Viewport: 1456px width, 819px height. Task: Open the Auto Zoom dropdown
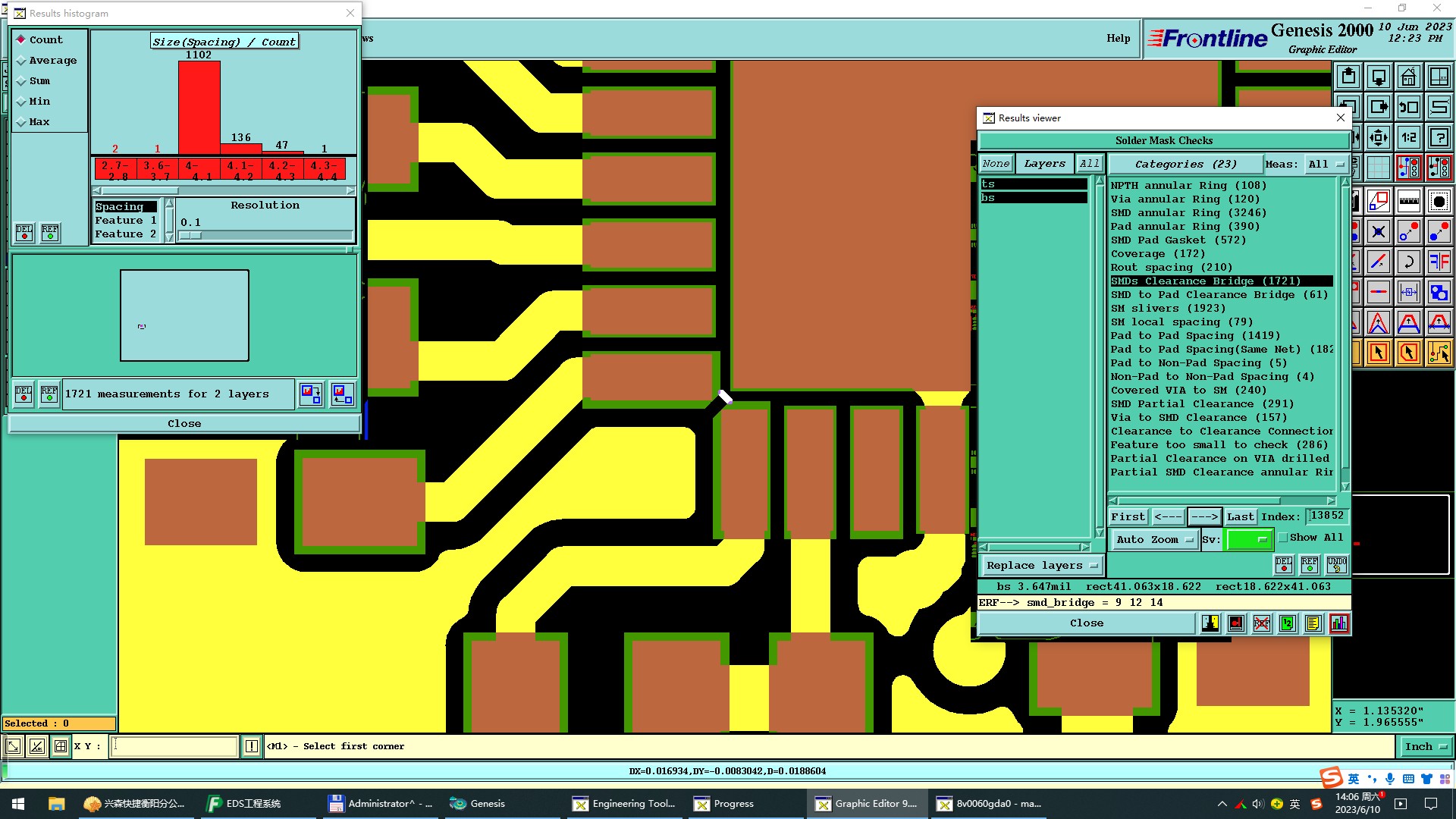(x=1154, y=540)
